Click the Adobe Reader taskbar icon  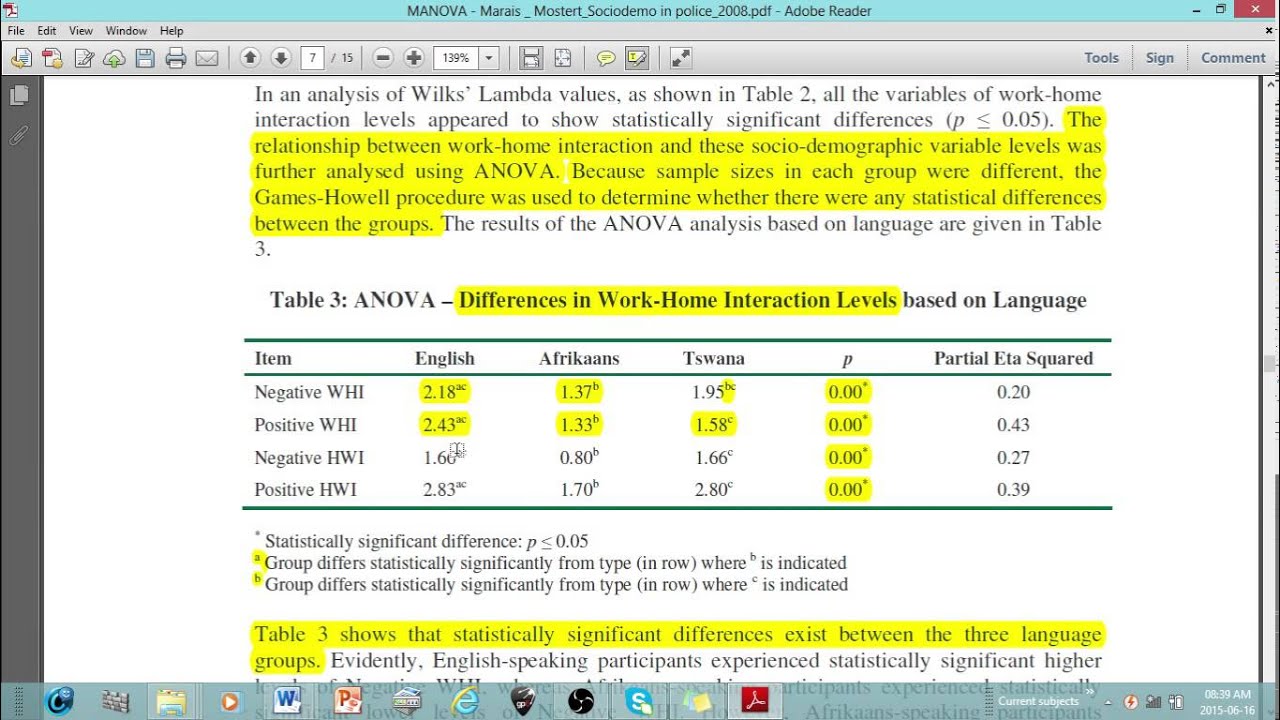[755, 701]
